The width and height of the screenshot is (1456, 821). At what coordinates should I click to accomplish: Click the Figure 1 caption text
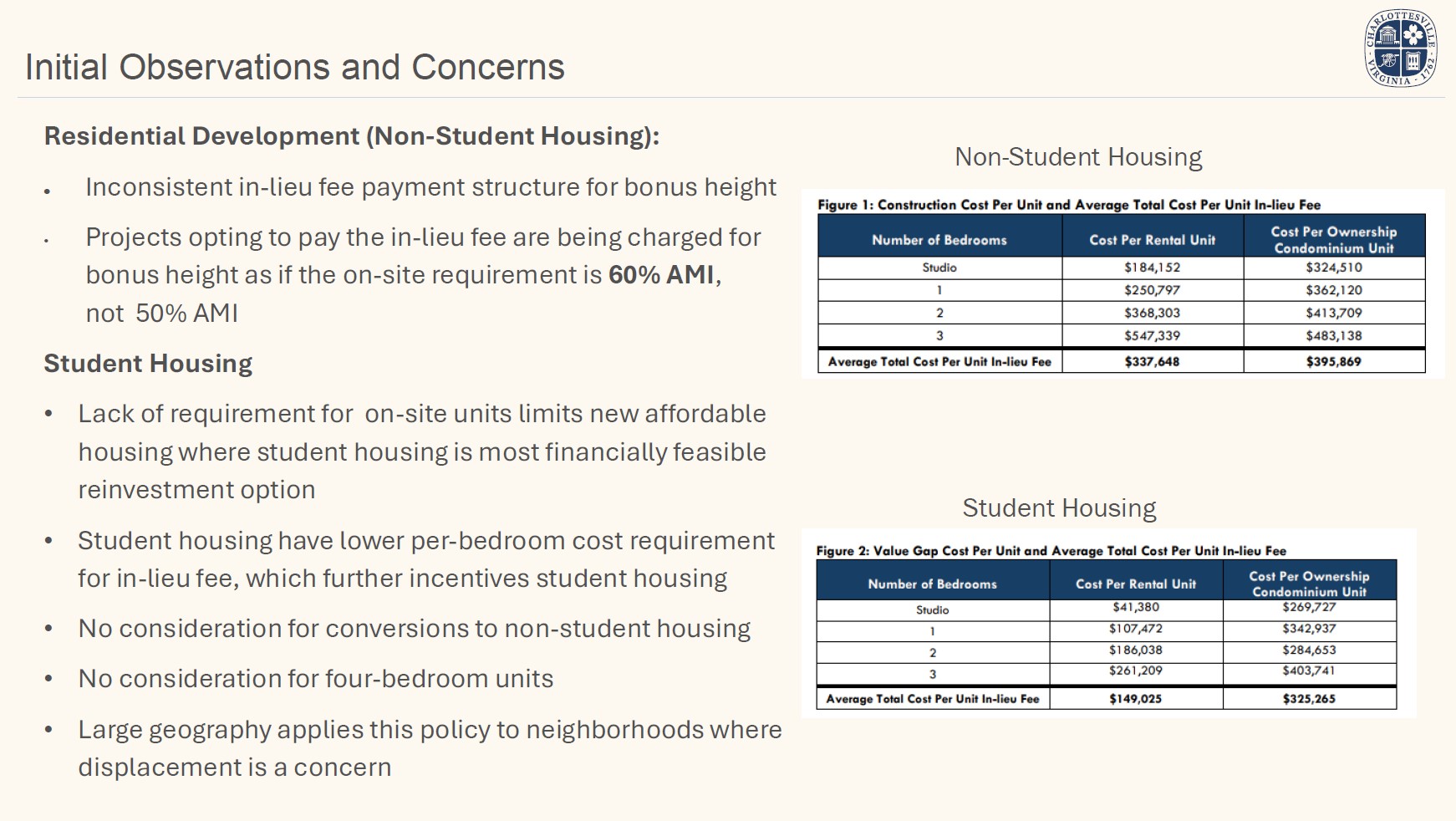(1068, 205)
